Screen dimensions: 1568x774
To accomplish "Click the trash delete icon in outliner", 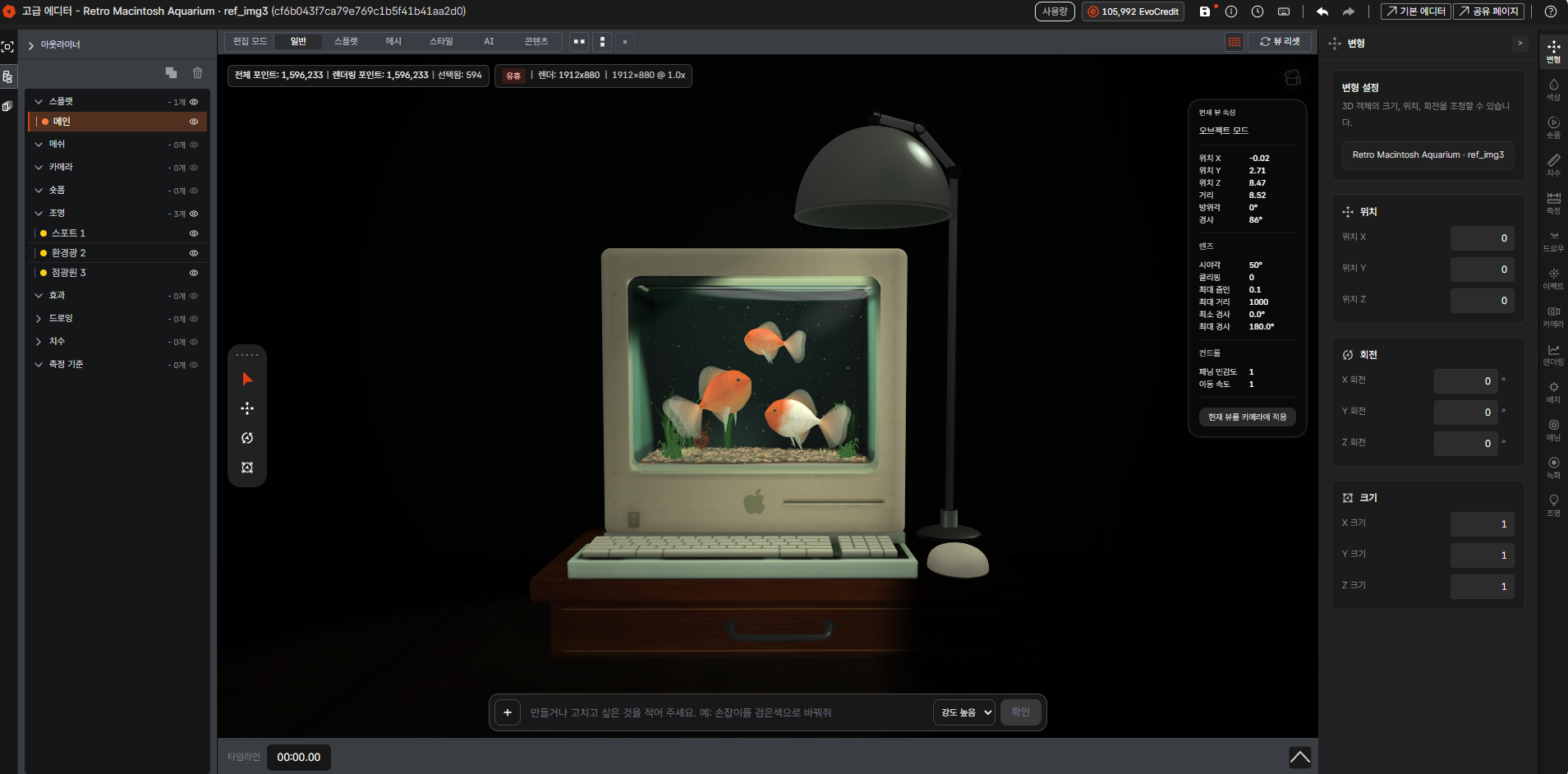I will tap(197, 73).
